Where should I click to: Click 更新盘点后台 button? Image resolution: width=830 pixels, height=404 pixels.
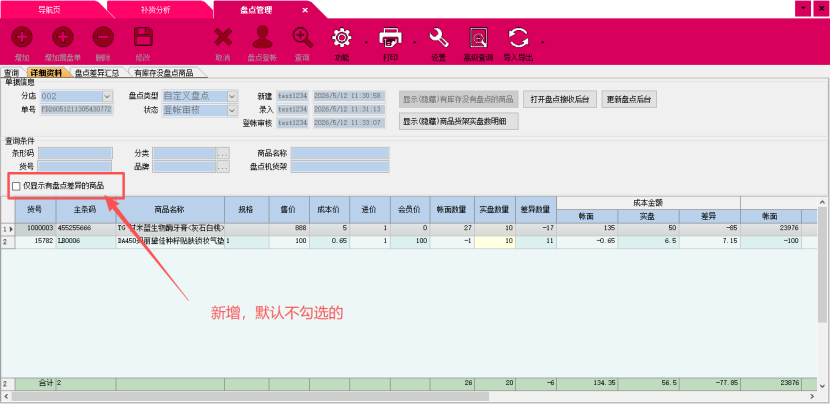point(629,99)
